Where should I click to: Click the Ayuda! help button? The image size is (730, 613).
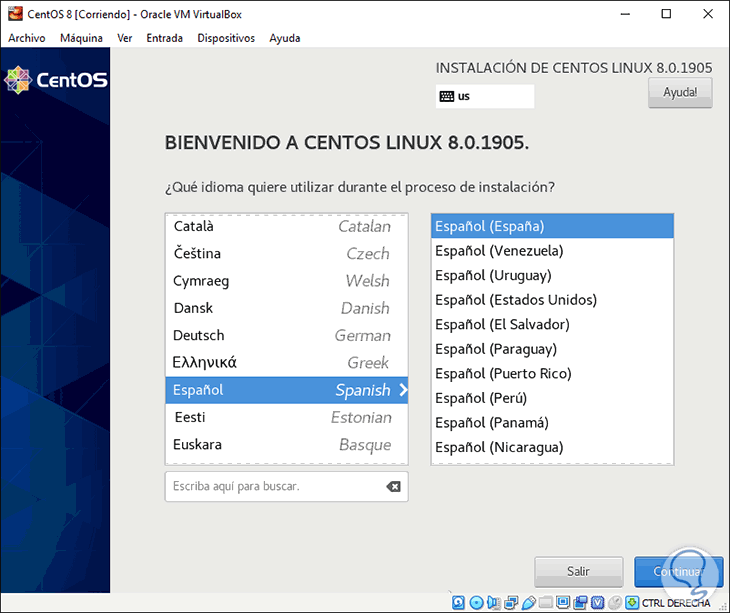(680, 93)
